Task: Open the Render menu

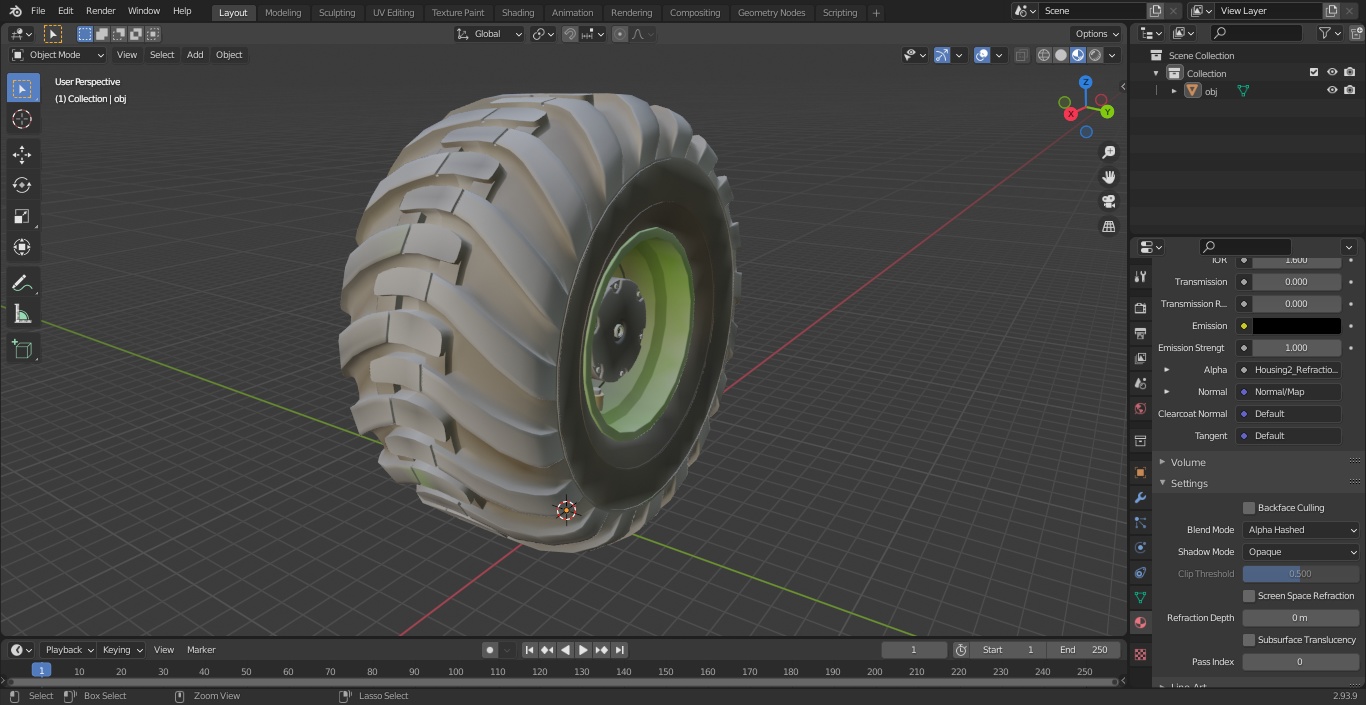Action: tap(100, 11)
